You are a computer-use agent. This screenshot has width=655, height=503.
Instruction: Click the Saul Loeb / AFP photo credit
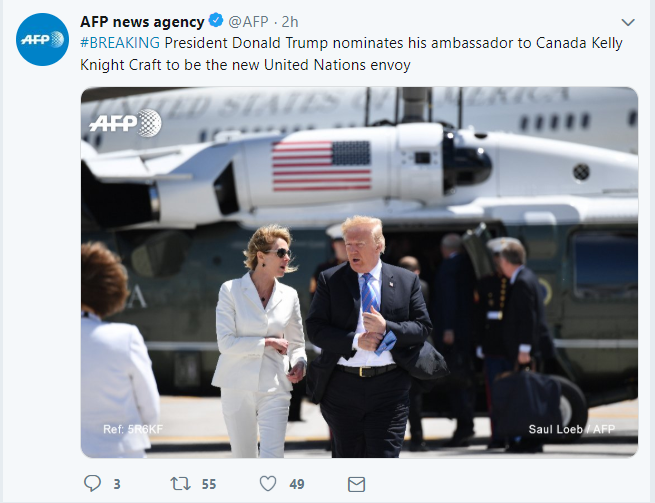(x=571, y=429)
